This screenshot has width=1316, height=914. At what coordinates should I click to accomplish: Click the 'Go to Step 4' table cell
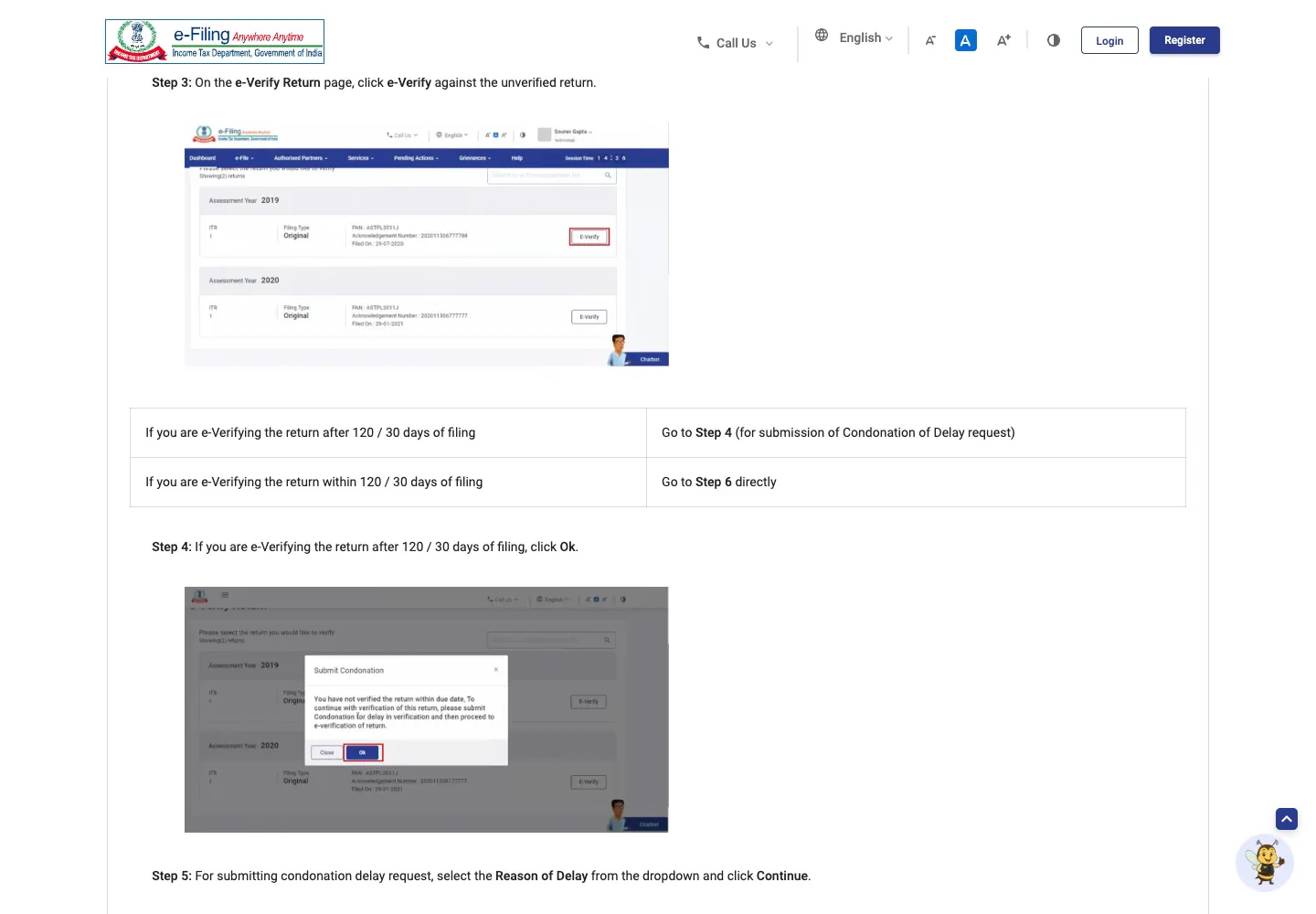(916, 433)
